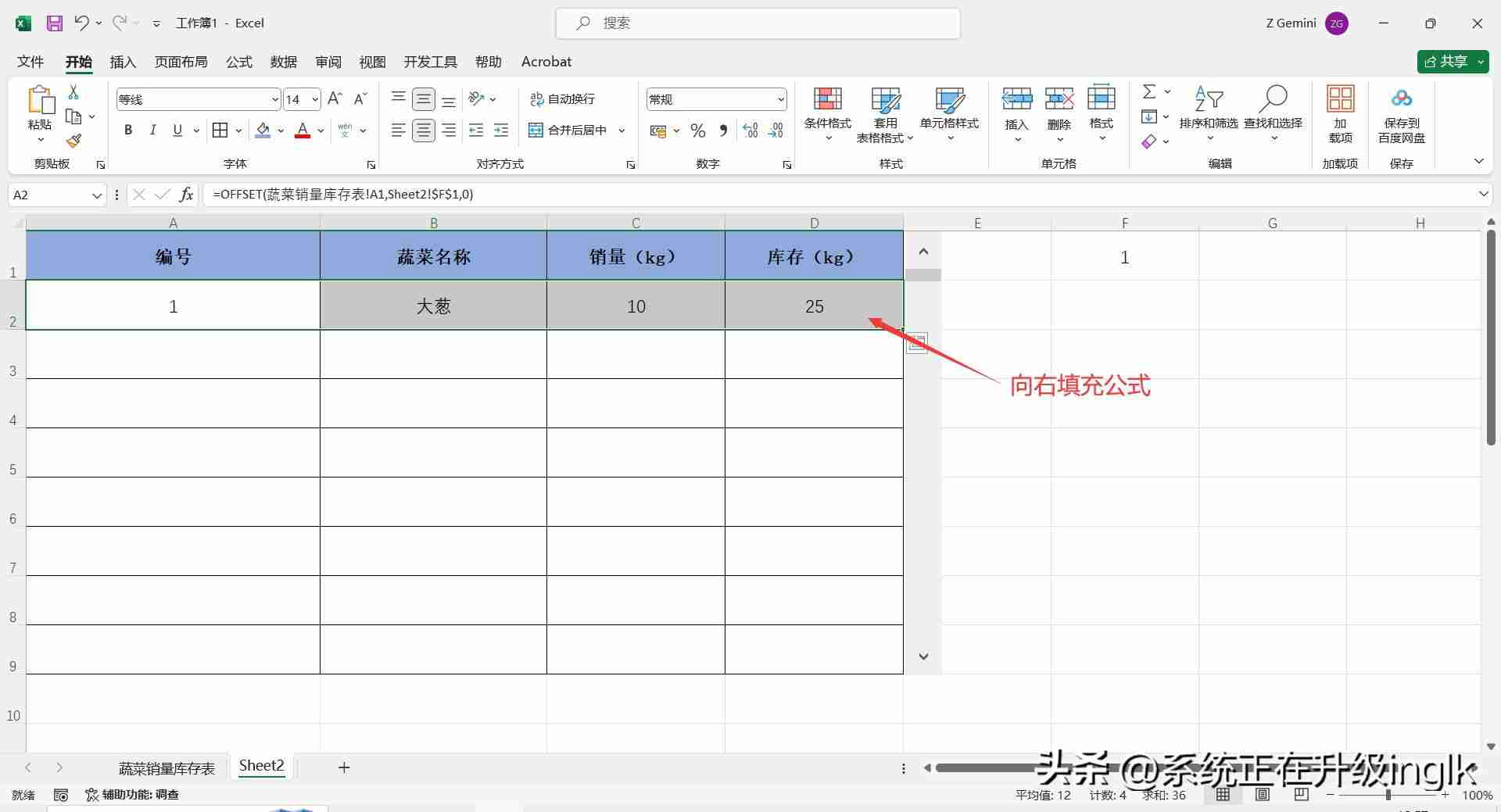Expand the Merge and Center dropdown arrow

[622, 131]
